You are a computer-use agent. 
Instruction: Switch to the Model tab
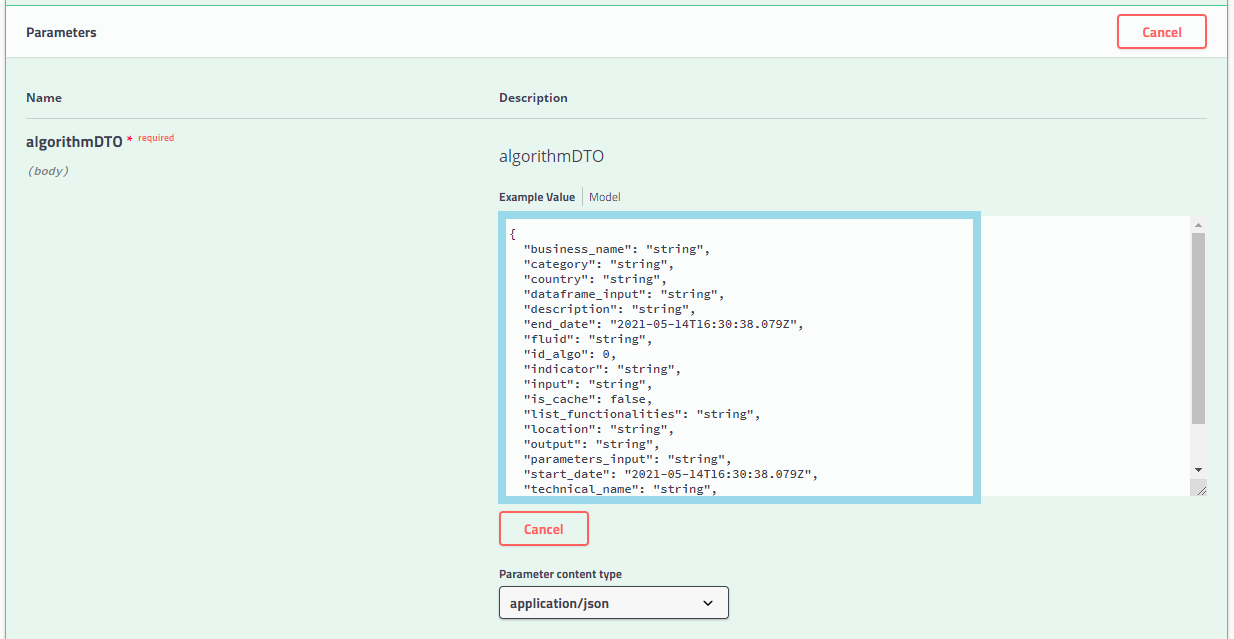pos(604,196)
